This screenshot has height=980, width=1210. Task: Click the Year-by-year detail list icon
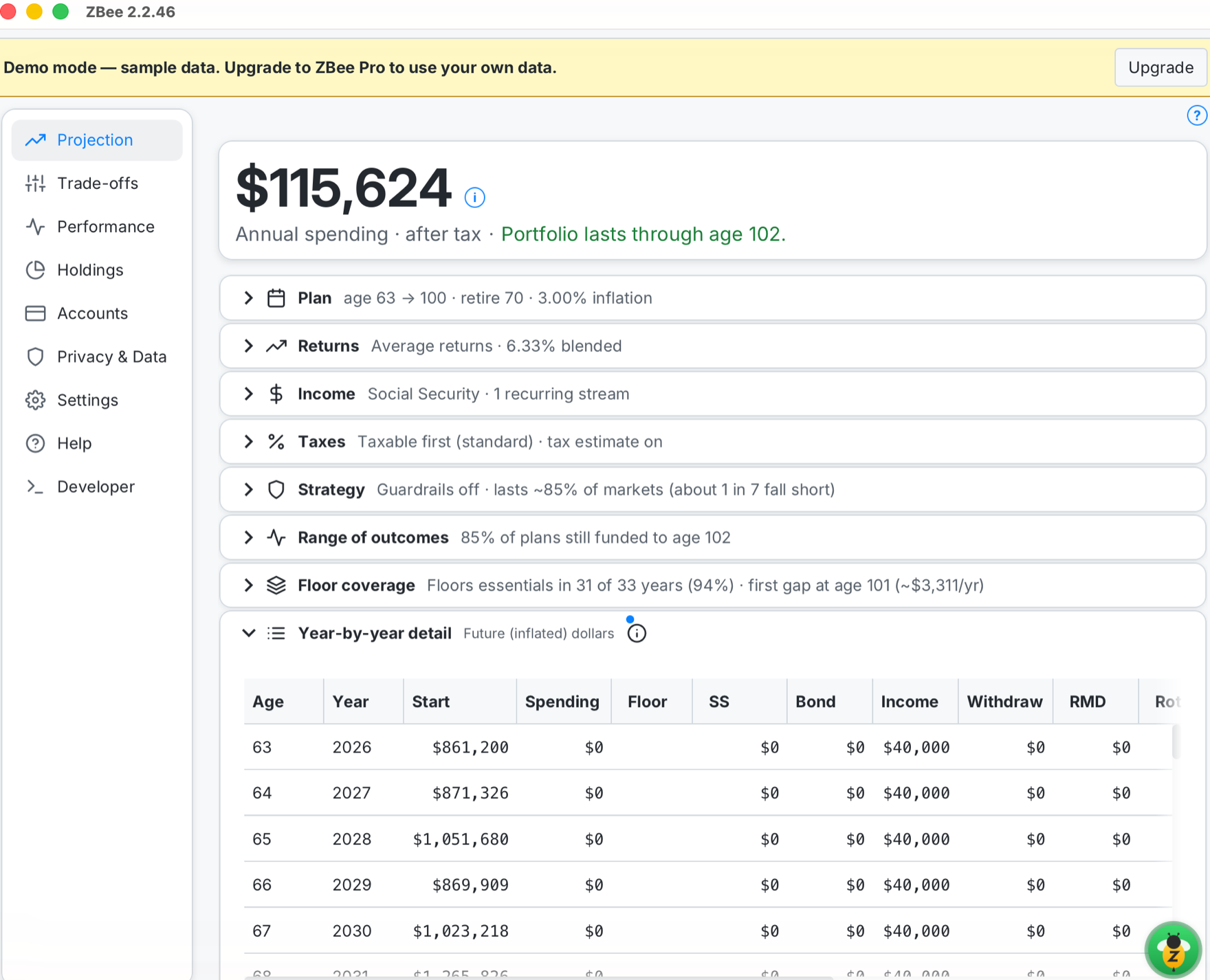(x=276, y=633)
